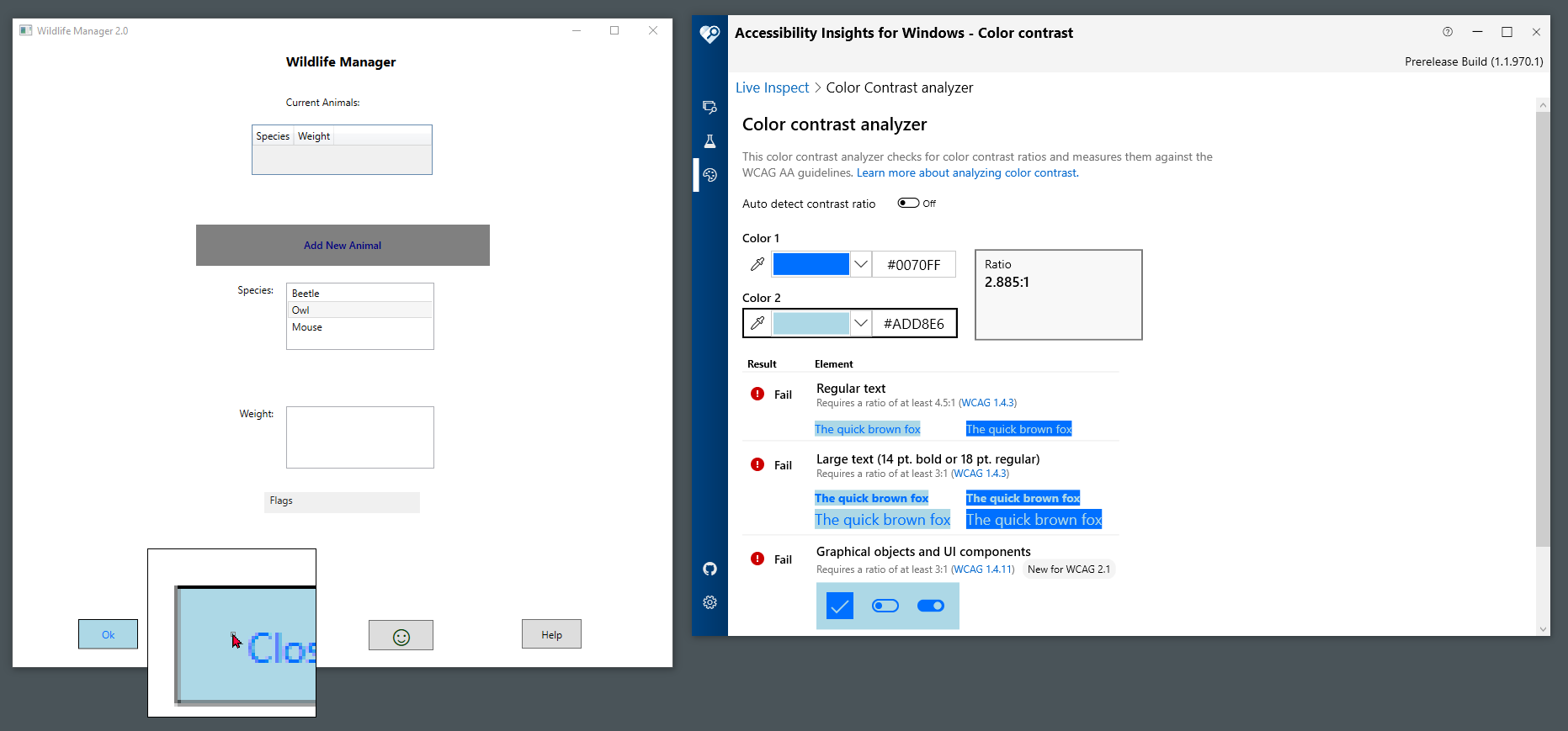The width and height of the screenshot is (1568, 731).
Task: Select the Color contrast palette icon in sidebar
Action: point(710,175)
